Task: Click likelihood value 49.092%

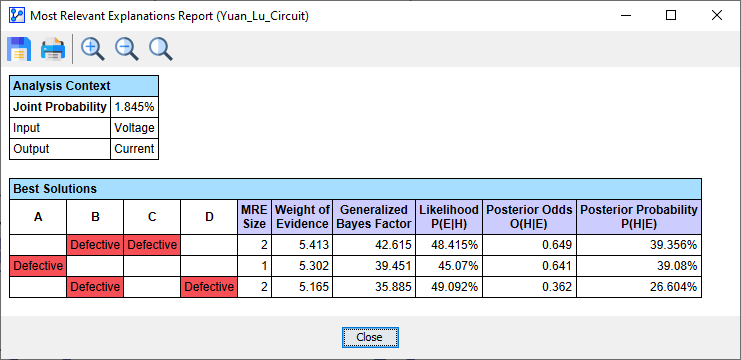Action: coord(449,287)
